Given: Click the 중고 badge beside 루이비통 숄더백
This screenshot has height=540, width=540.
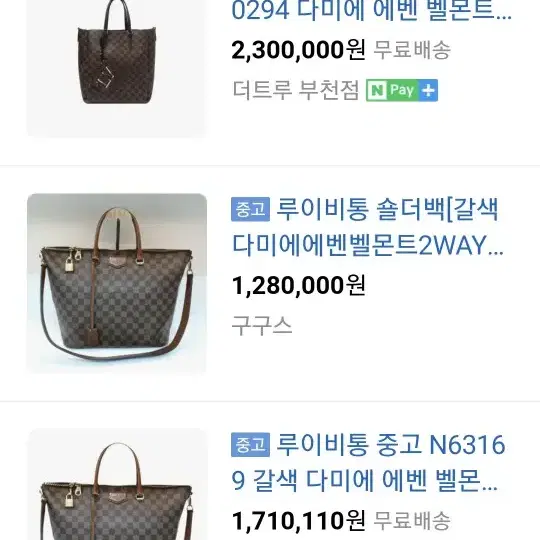Looking at the screenshot, I should 250,209.
